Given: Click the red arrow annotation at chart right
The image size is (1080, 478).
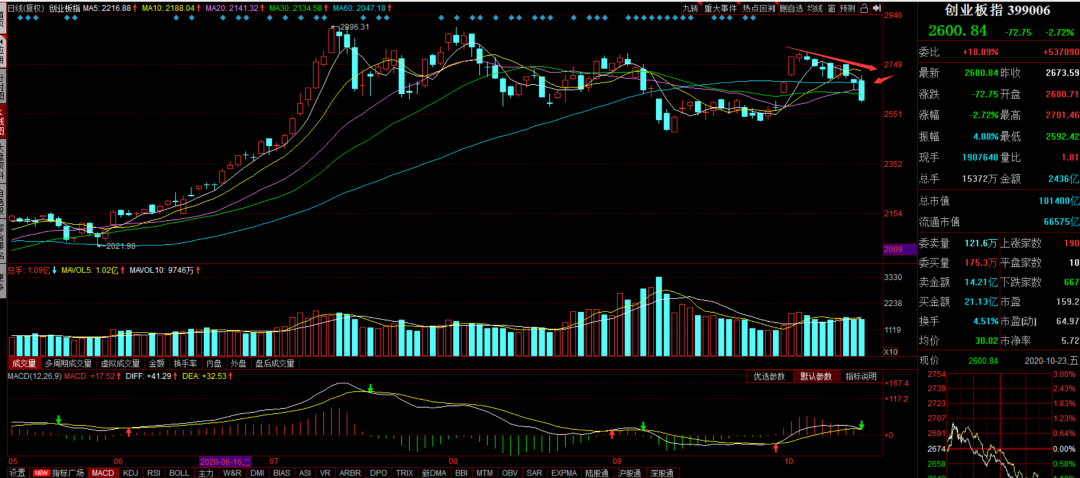Looking at the screenshot, I should click(881, 78).
